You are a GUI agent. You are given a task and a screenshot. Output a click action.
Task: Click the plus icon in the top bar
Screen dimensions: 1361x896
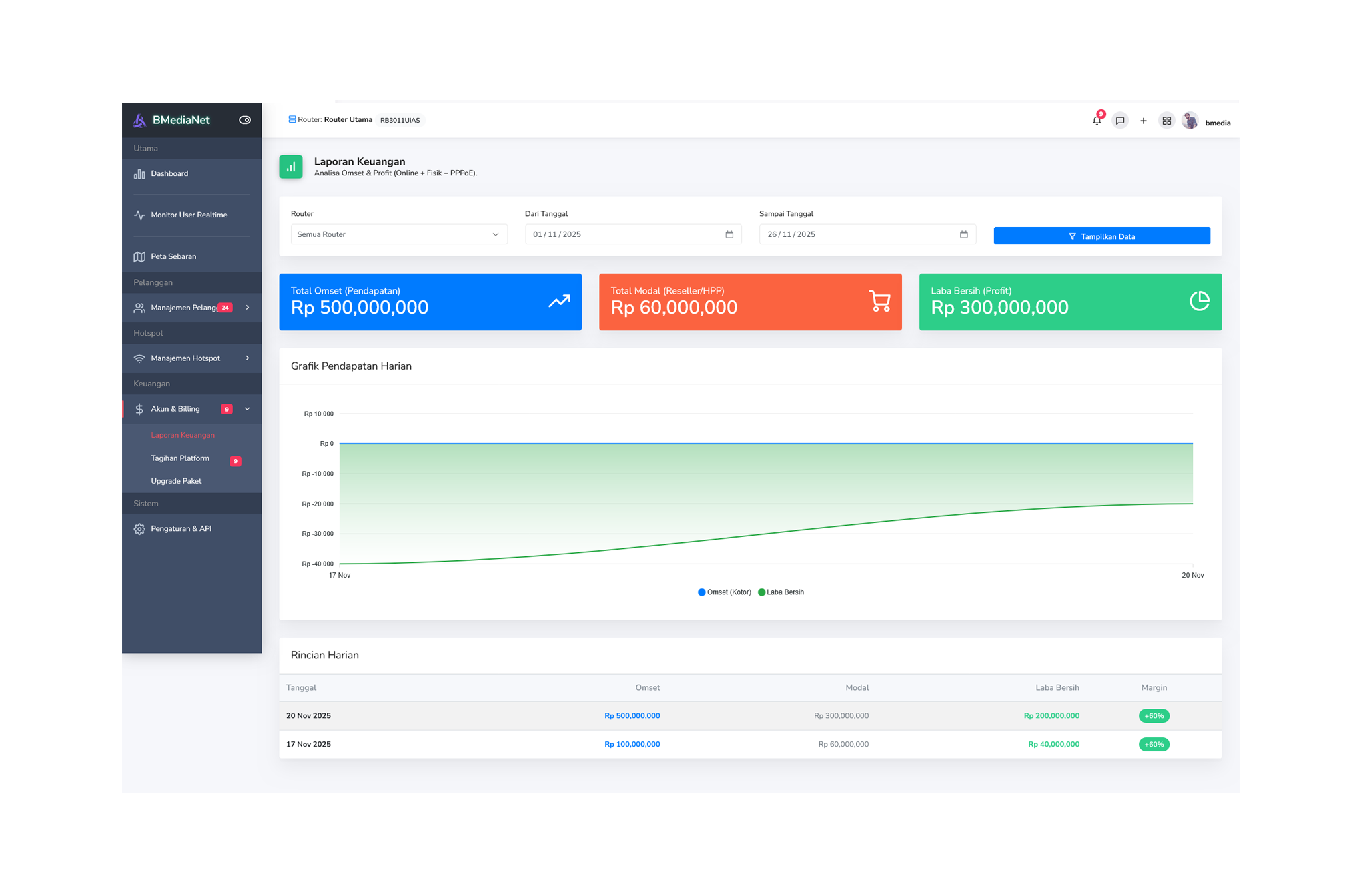pyautogui.click(x=1144, y=121)
